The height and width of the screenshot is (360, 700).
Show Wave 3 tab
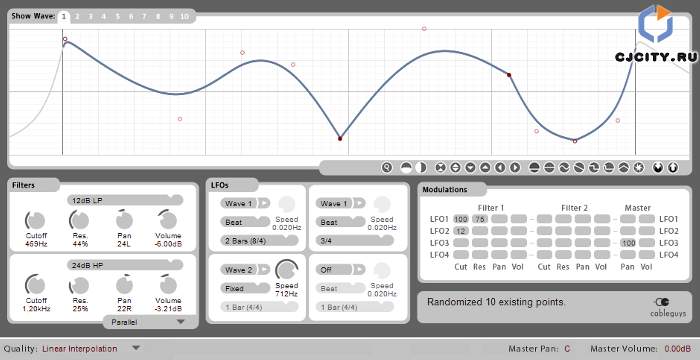coord(91,17)
